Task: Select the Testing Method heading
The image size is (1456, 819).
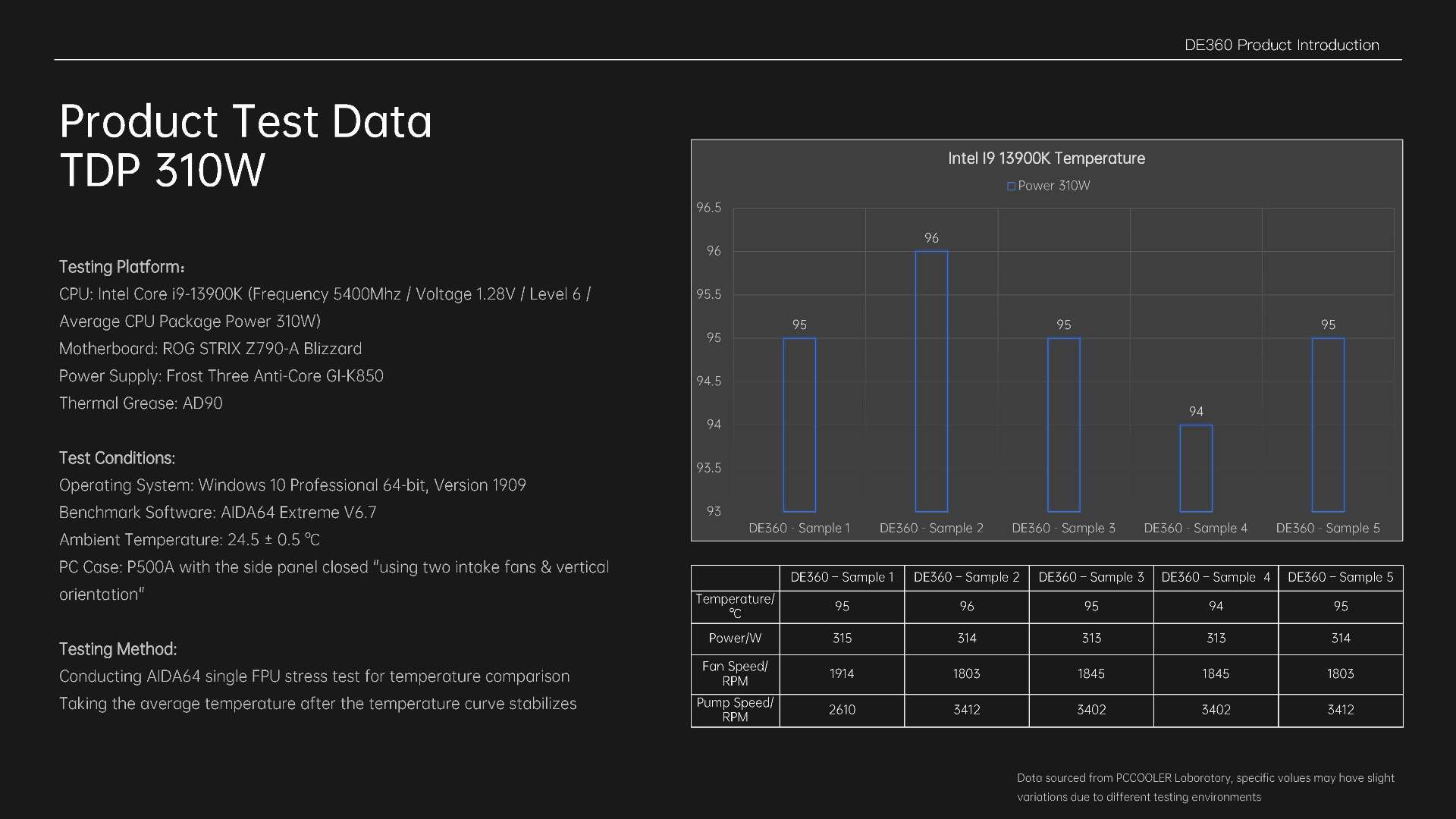Action: click(118, 649)
